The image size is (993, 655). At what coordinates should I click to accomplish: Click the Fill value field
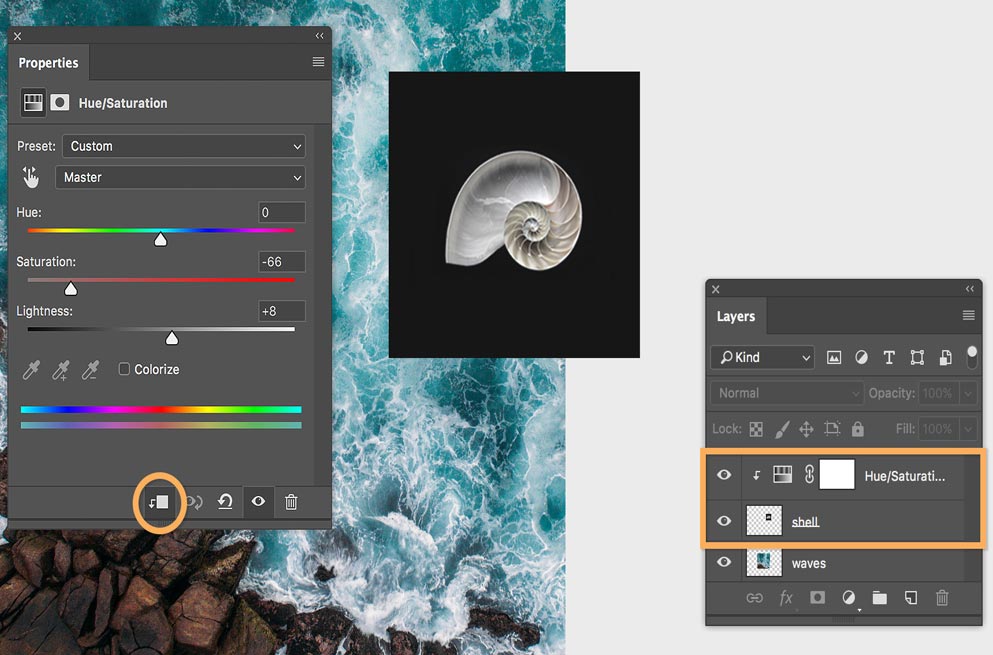(938, 429)
